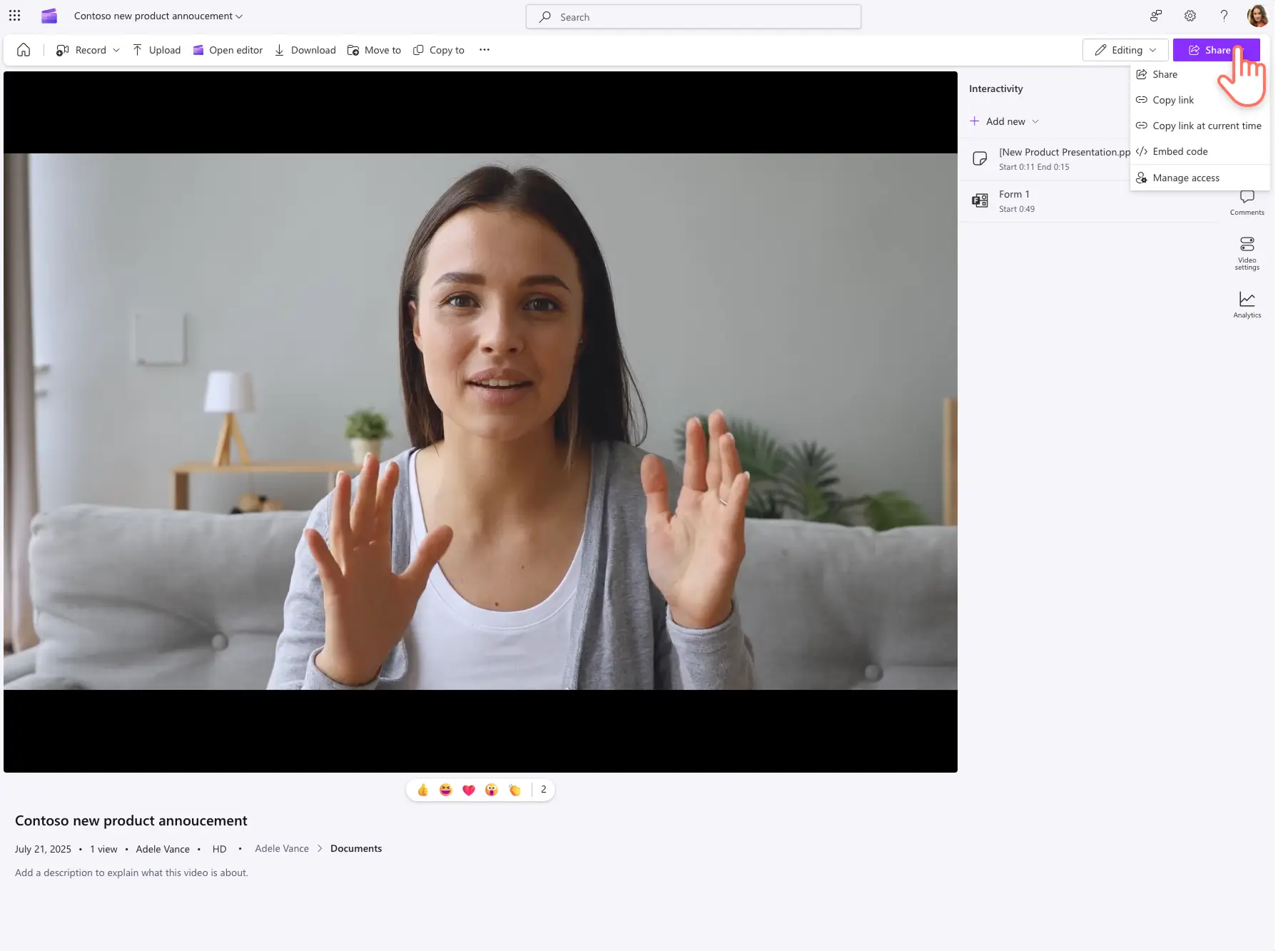The width and height of the screenshot is (1288, 951).
Task: Click the Form 1 icon
Action: click(980, 200)
